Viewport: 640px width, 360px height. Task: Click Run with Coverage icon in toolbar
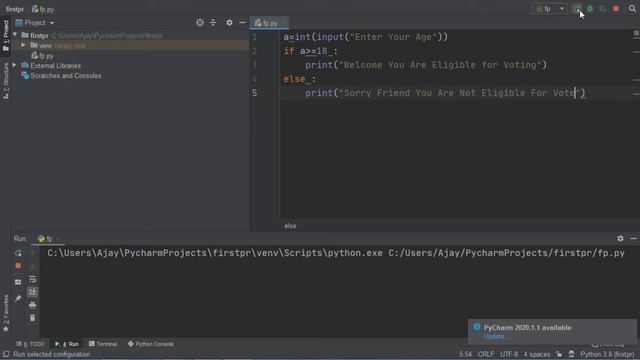click(603, 9)
